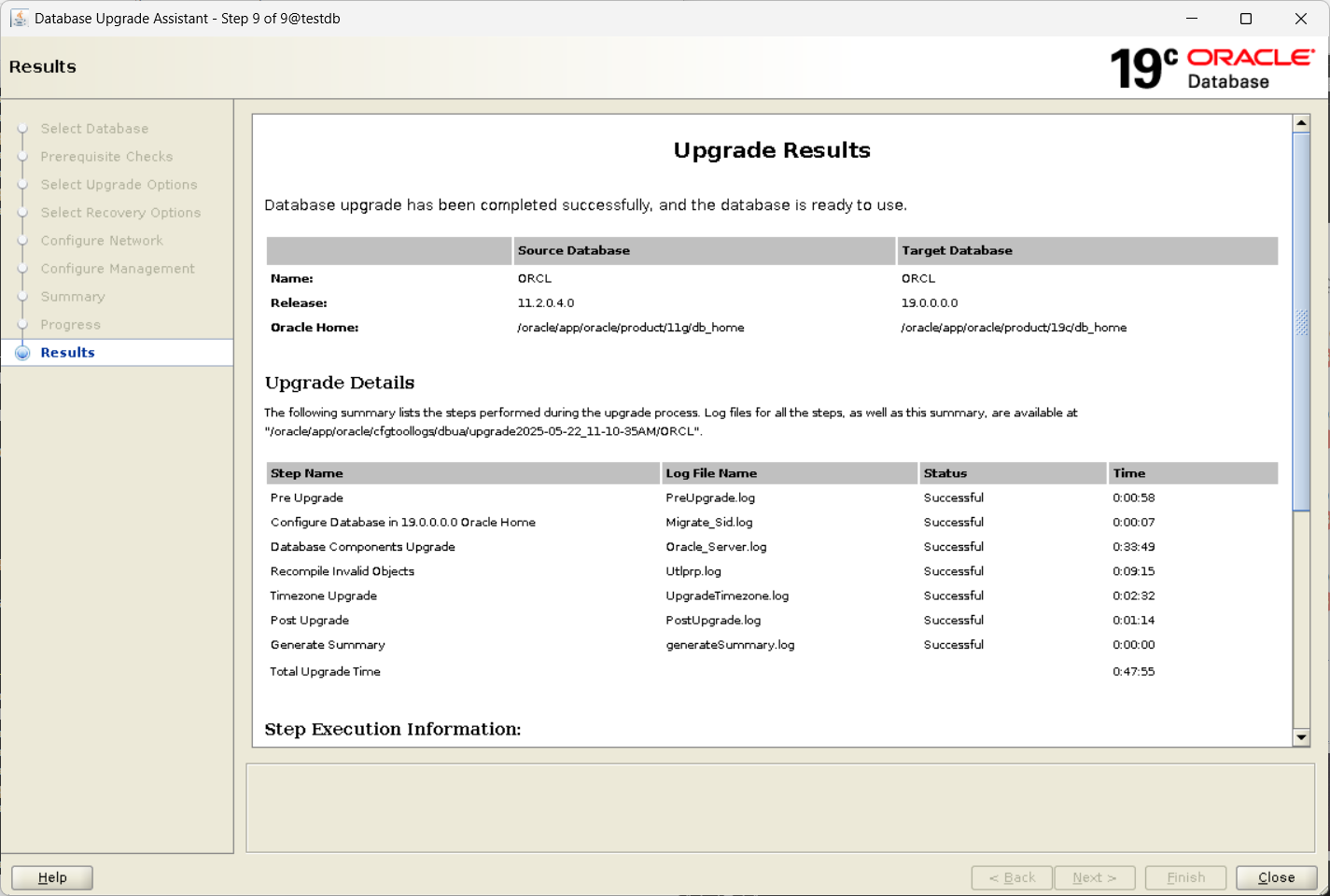Image resolution: width=1330 pixels, height=896 pixels.
Task: Click the Back button
Action: [x=1012, y=877]
